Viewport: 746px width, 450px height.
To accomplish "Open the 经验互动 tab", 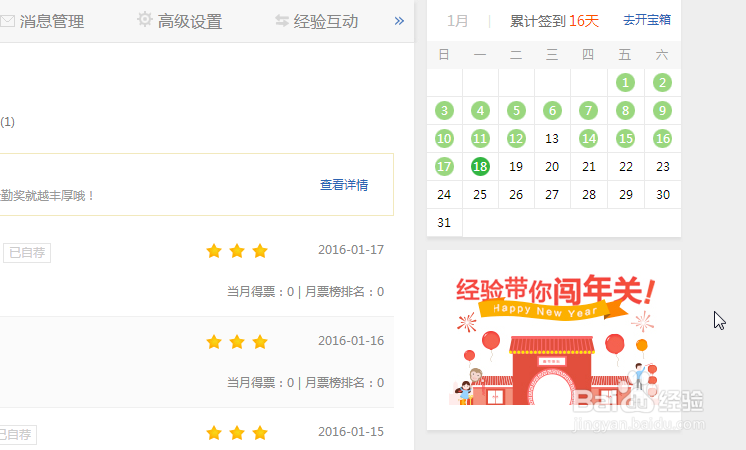I will pyautogui.click(x=325, y=21).
